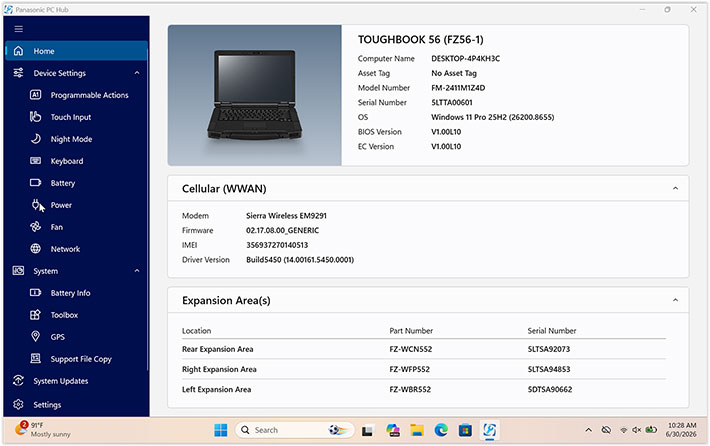
Task: Go to Touch Input settings
Action: pos(71,117)
